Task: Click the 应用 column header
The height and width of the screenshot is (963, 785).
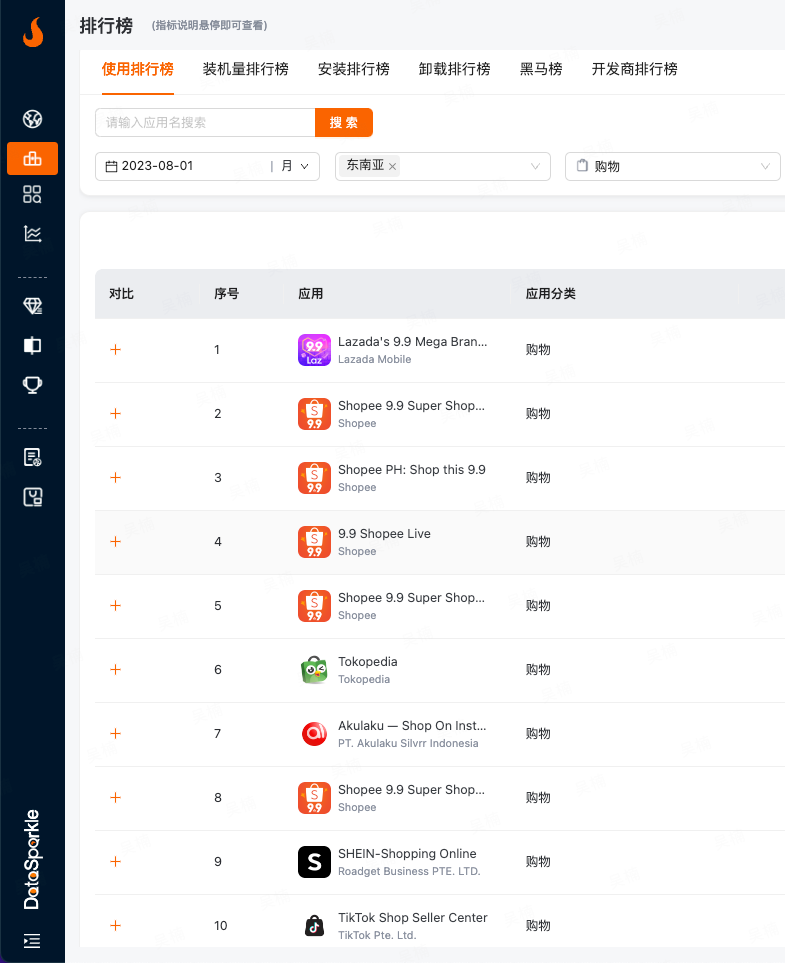Action: click(x=311, y=294)
